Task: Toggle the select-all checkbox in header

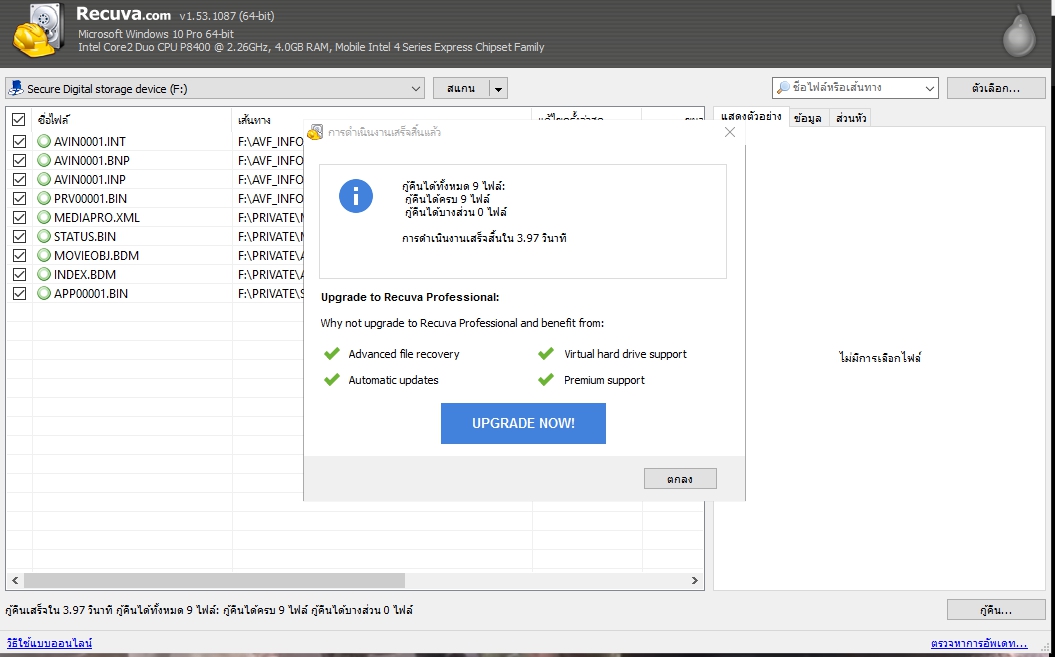Action: point(19,120)
